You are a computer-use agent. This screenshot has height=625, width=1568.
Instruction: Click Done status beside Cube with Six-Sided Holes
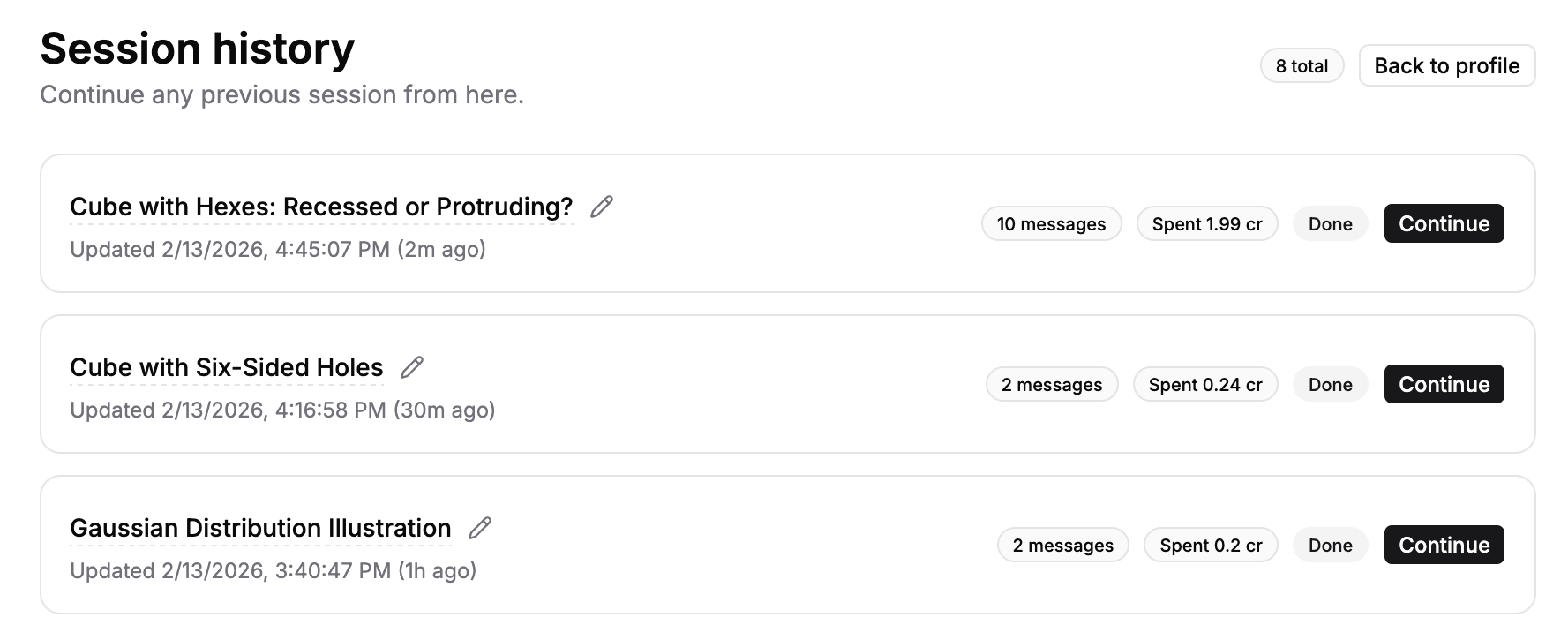tap(1330, 384)
